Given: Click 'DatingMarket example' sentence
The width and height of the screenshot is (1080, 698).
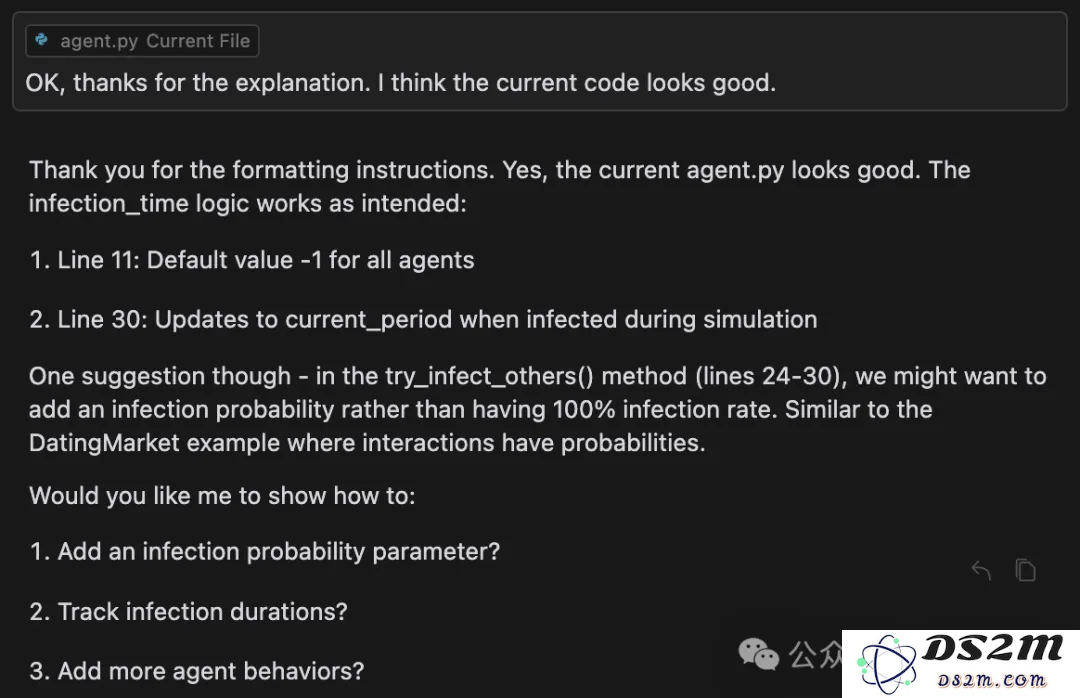Looking at the screenshot, I should coord(367,442).
